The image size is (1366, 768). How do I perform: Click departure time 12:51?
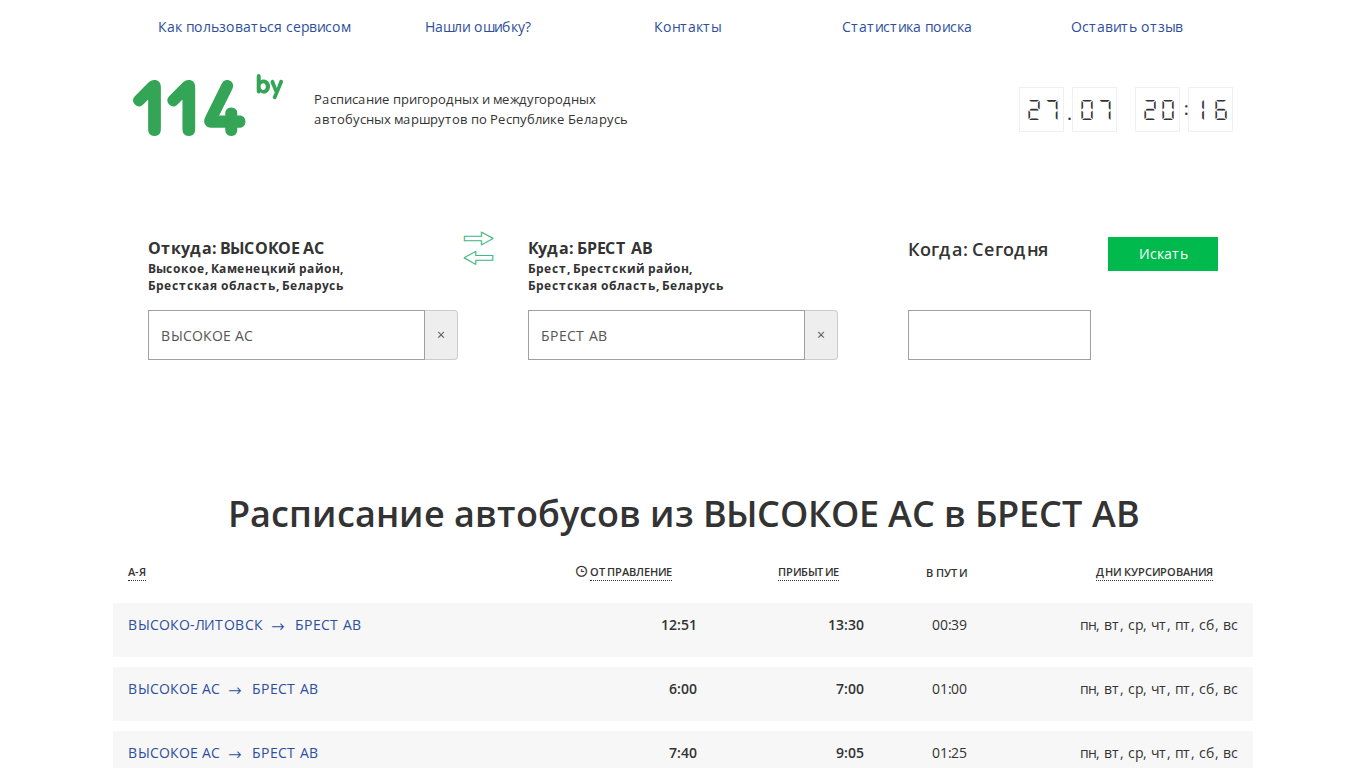tap(679, 625)
